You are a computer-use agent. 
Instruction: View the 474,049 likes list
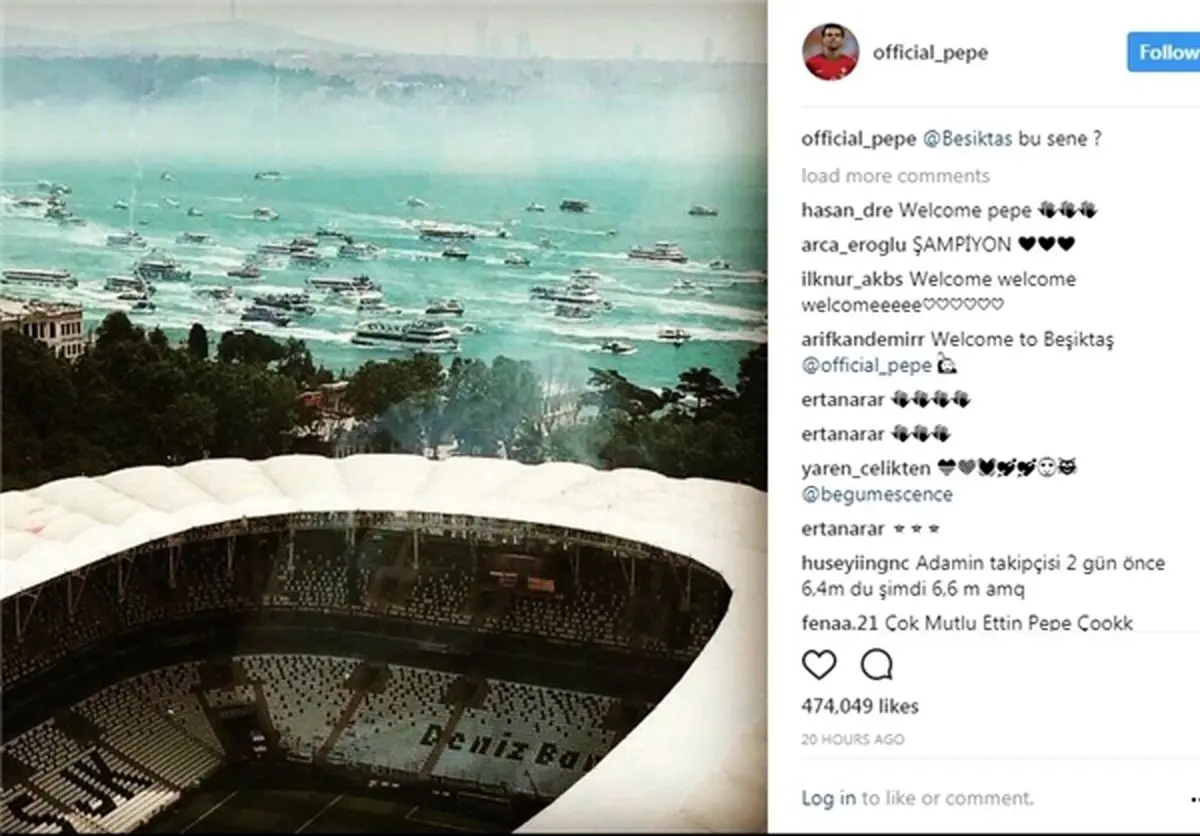(x=859, y=706)
